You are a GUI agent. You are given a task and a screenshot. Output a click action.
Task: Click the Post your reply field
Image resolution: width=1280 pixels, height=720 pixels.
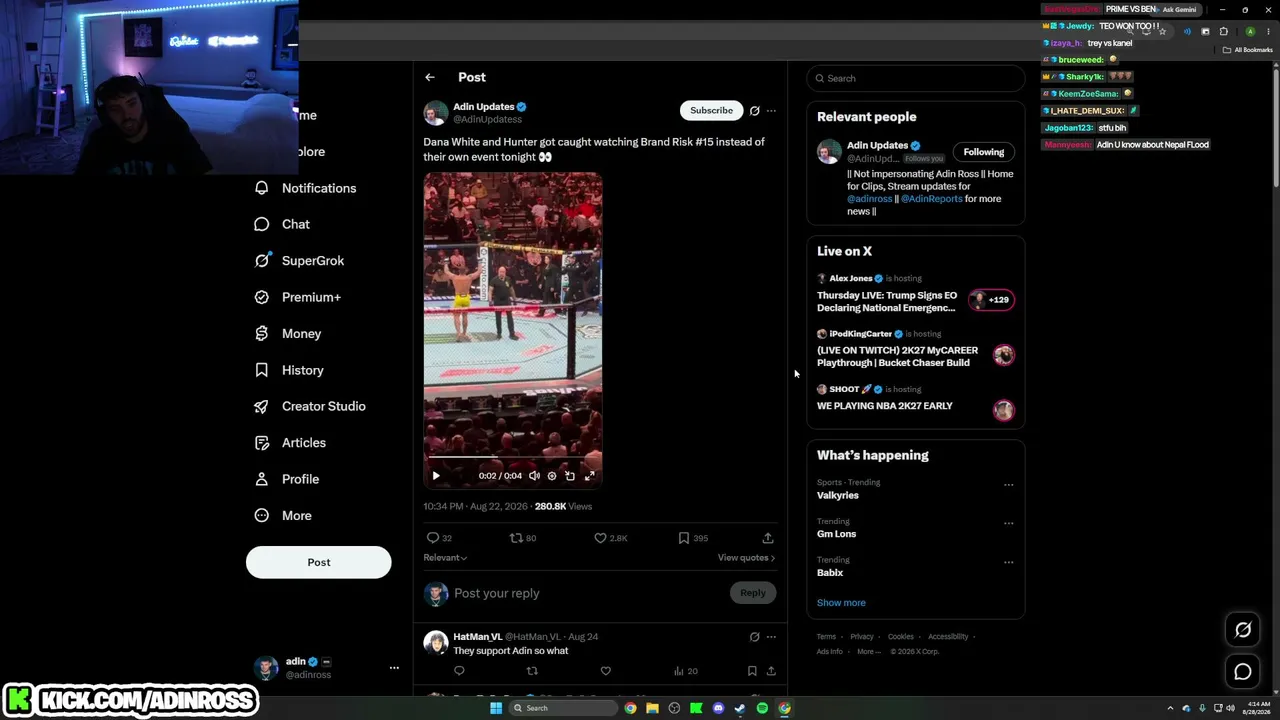click(x=590, y=593)
